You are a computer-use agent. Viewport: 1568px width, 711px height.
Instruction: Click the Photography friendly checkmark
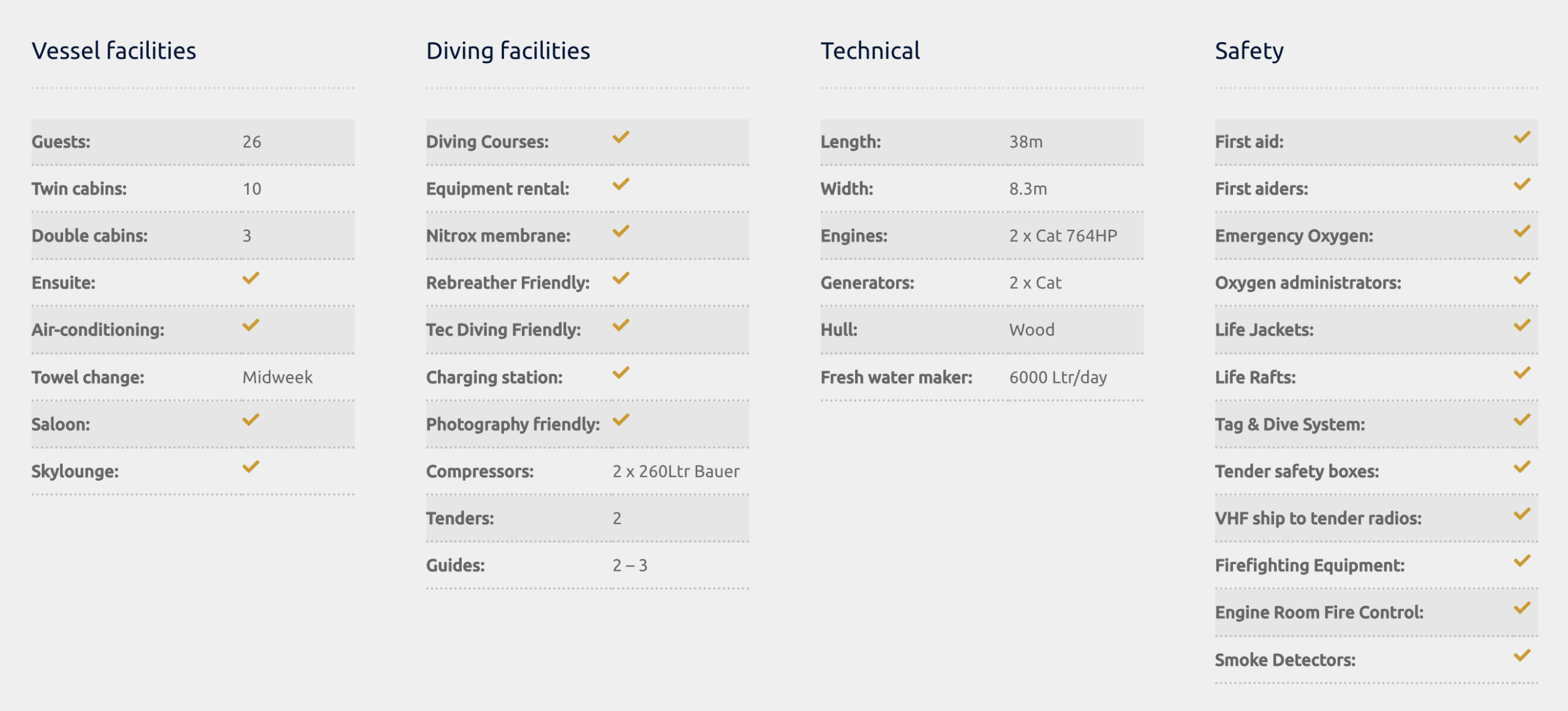click(x=620, y=419)
